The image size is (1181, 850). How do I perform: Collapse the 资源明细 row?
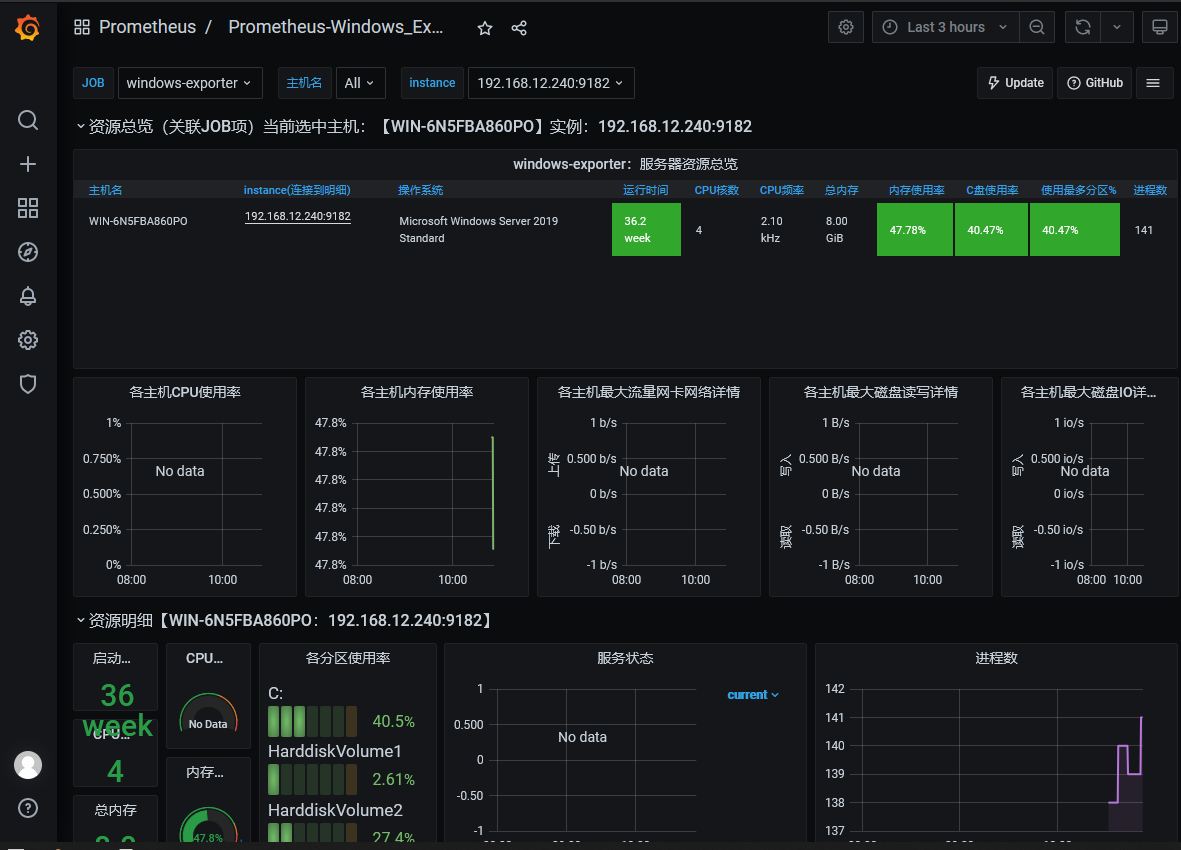[x=81, y=620]
